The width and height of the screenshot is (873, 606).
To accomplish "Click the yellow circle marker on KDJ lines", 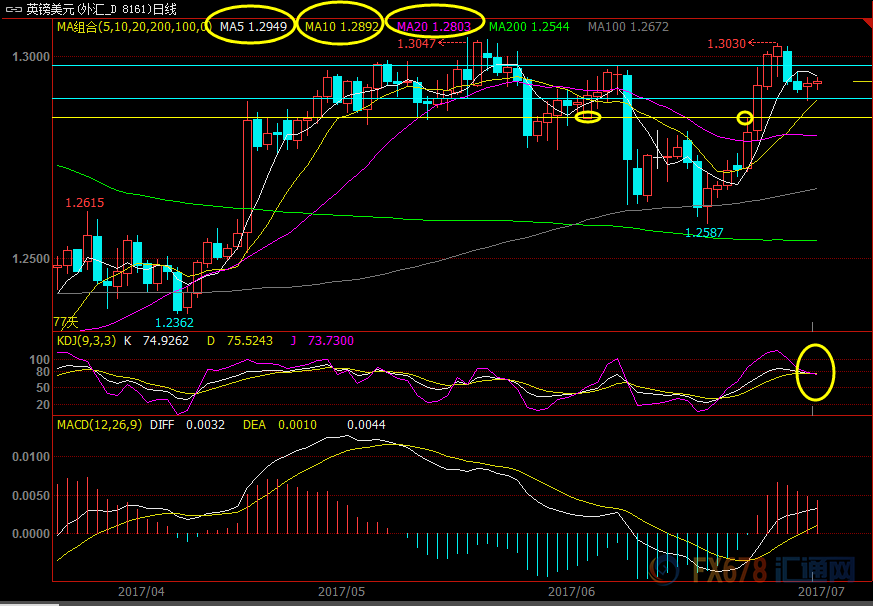I will [x=817, y=371].
